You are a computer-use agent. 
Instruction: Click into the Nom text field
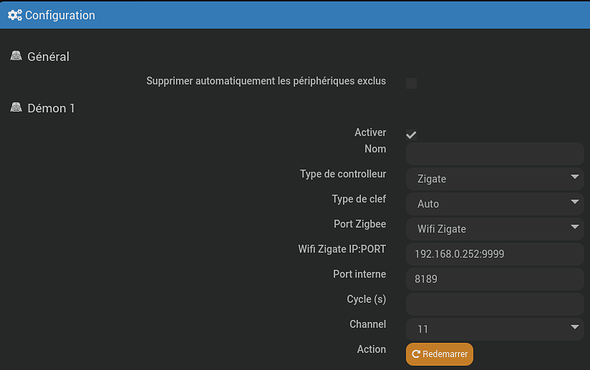pyautogui.click(x=495, y=154)
